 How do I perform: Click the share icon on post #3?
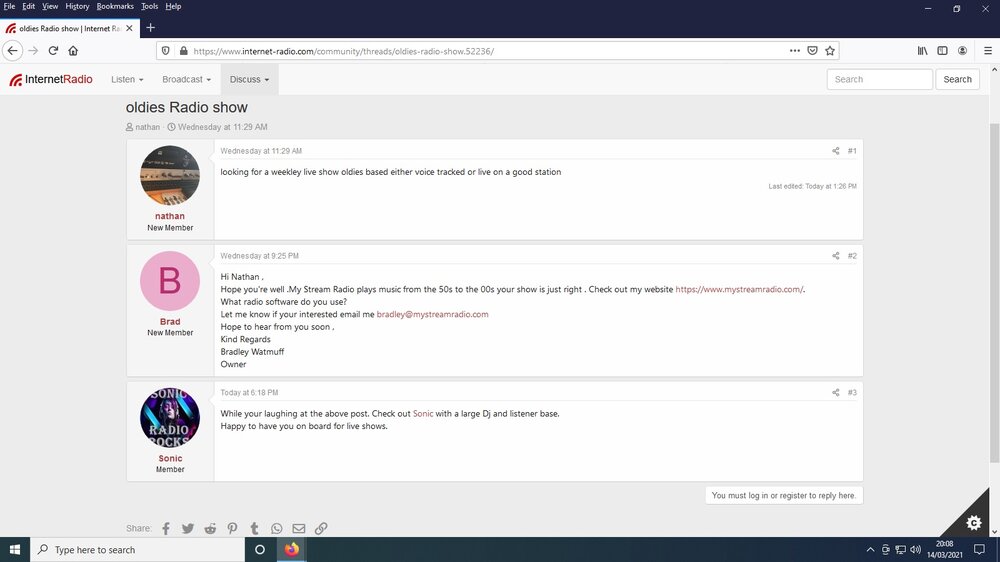(835, 392)
